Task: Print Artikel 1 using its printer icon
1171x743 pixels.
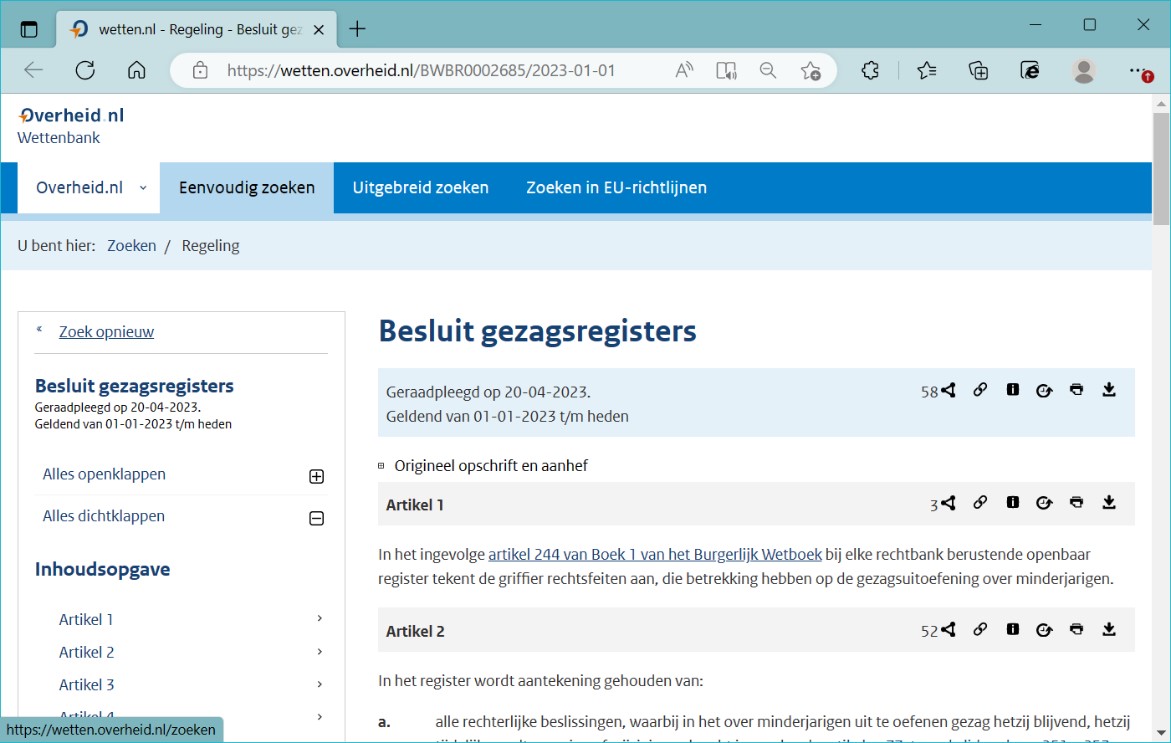Action: [x=1076, y=503]
